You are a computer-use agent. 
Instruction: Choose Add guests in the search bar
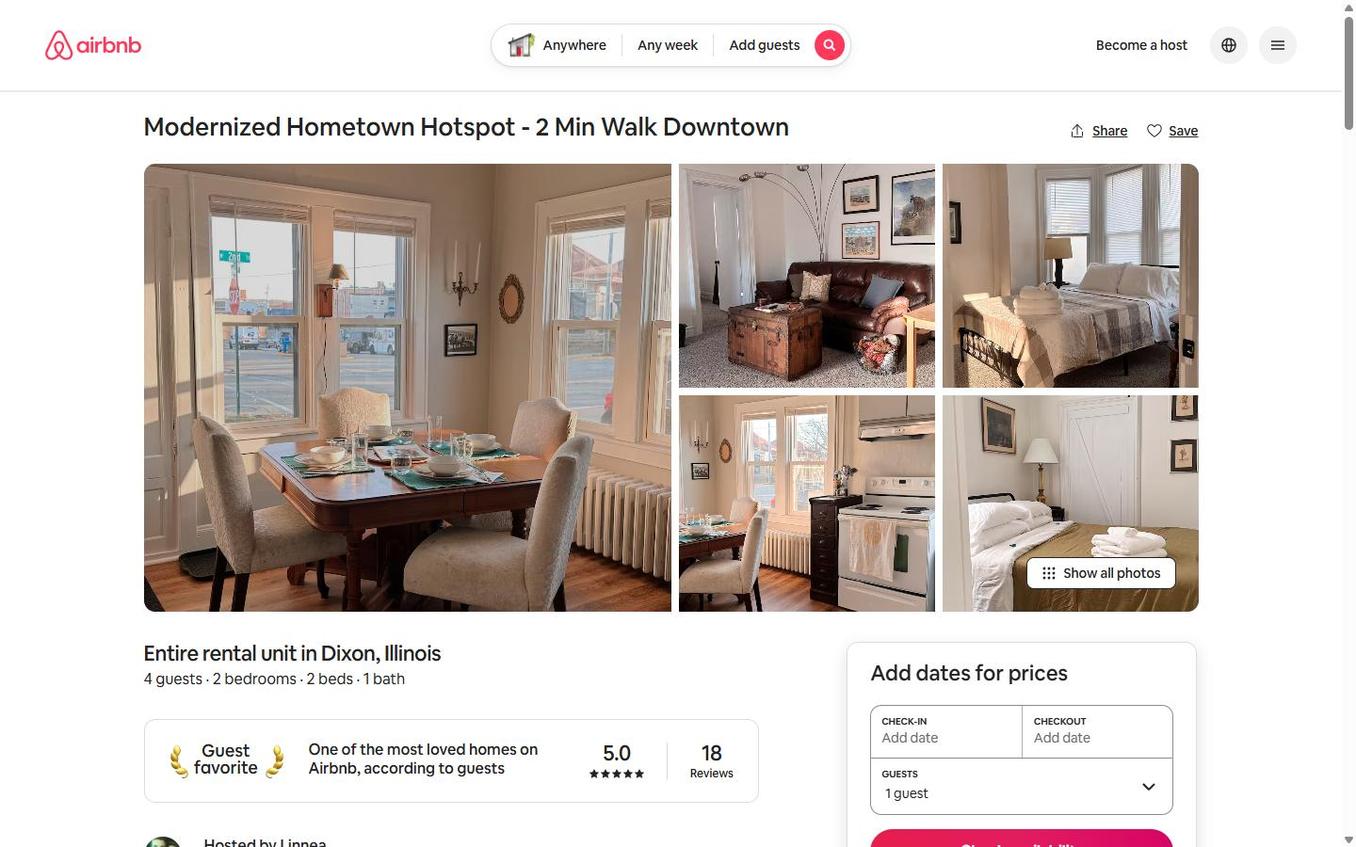click(764, 45)
